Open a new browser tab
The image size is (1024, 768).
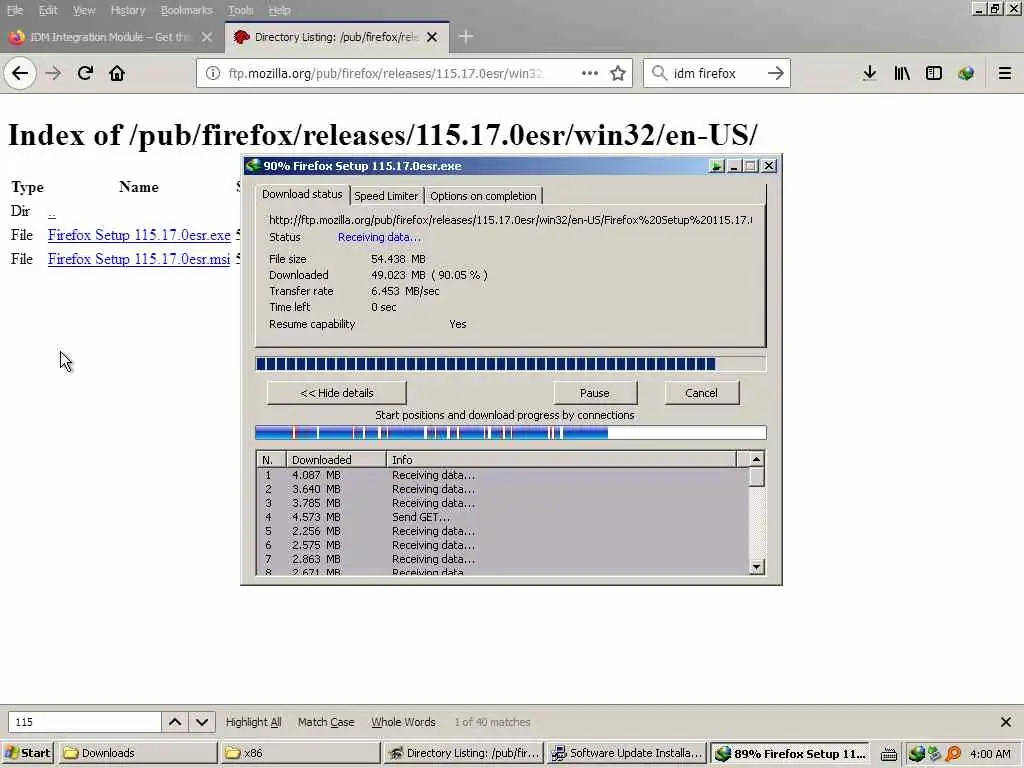pos(466,37)
